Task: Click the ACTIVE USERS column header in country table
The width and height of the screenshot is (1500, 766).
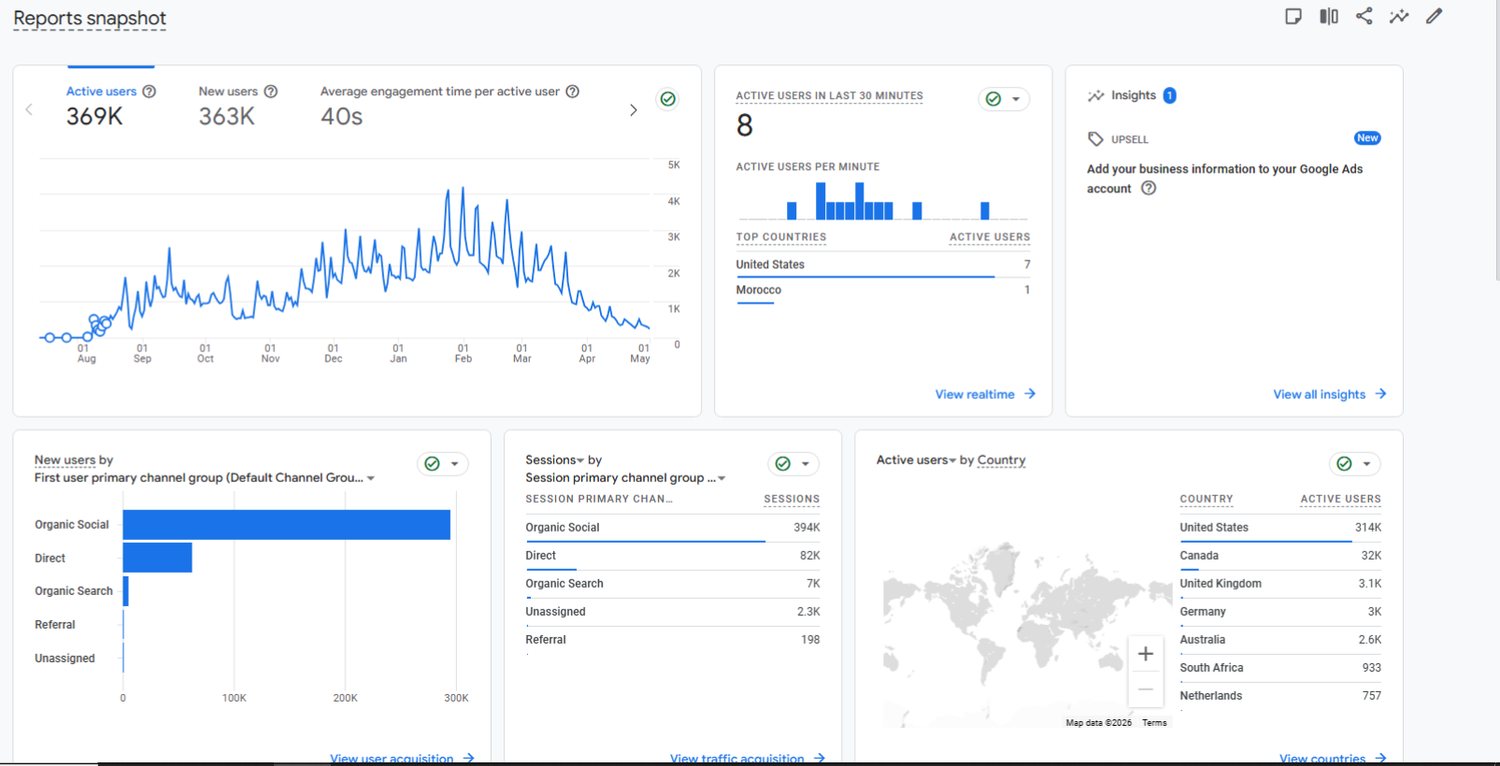Action: pyautogui.click(x=1340, y=499)
